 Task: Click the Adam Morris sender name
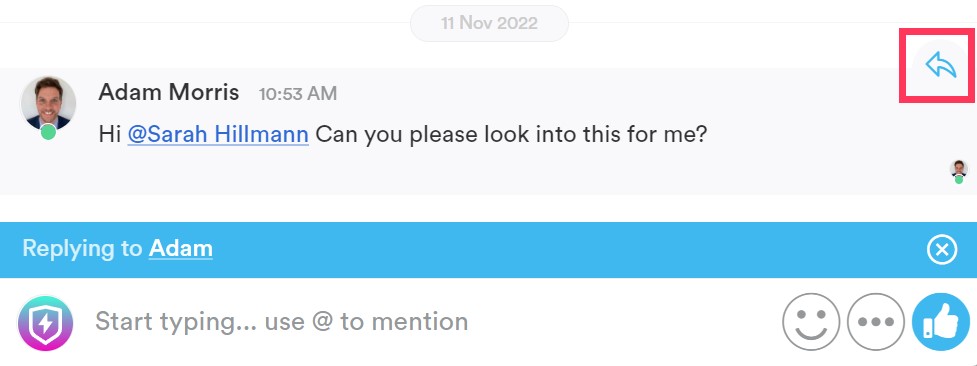pyautogui.click(x=169, y=93)
